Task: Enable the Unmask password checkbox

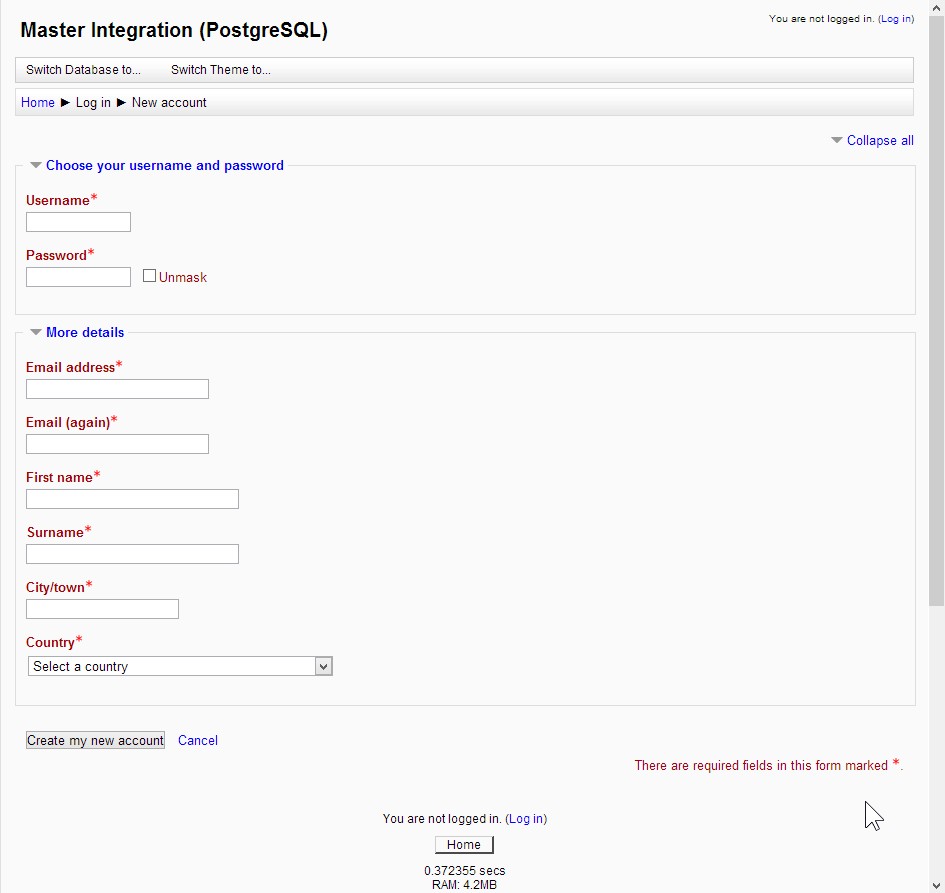Action: (x=149, y=276)
